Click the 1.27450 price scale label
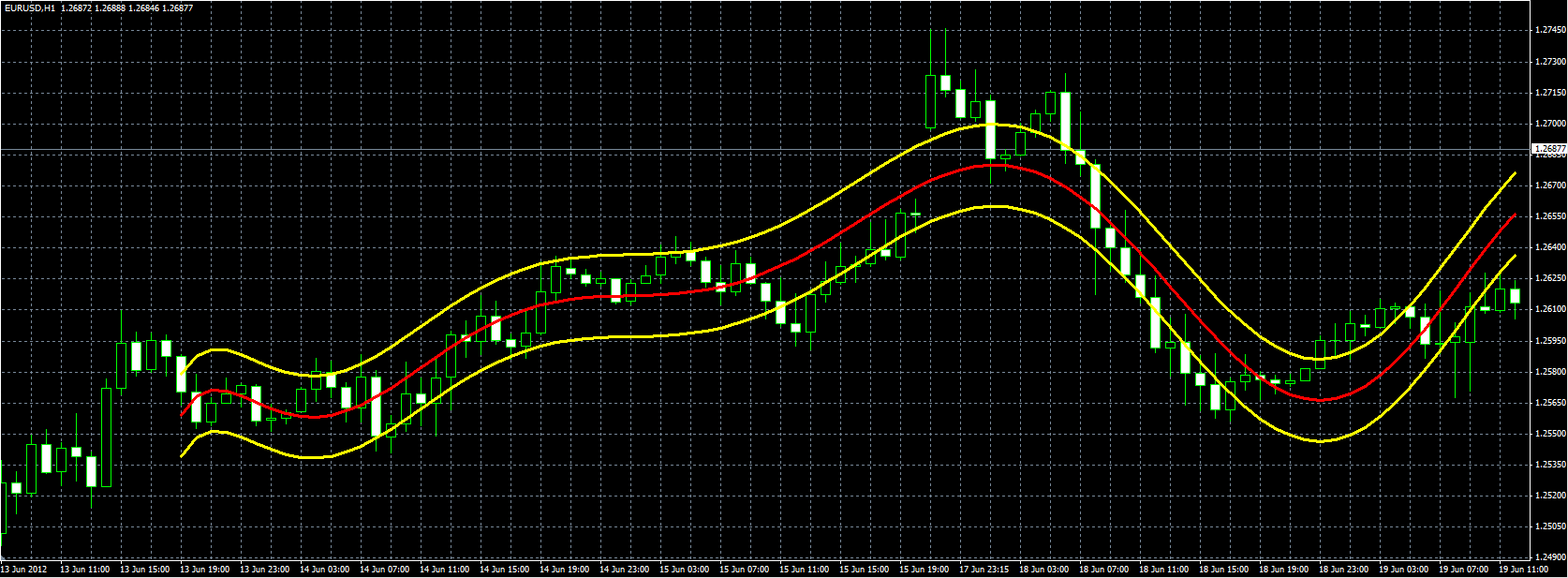The height and width of the screenshot is (578, 1568). click(x=1550, y=31)
